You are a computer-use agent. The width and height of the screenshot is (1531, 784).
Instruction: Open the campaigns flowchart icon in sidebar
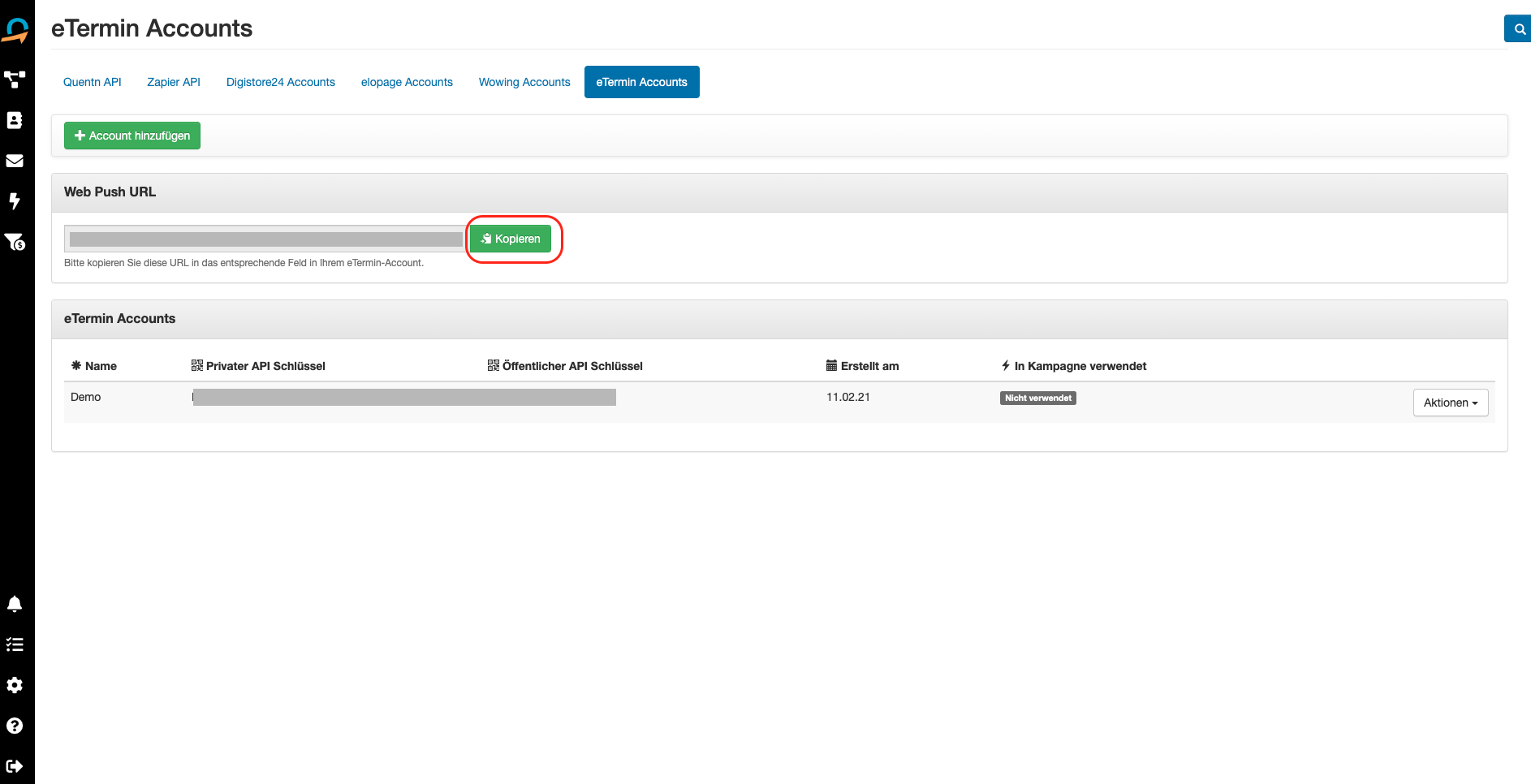[15, 80]
